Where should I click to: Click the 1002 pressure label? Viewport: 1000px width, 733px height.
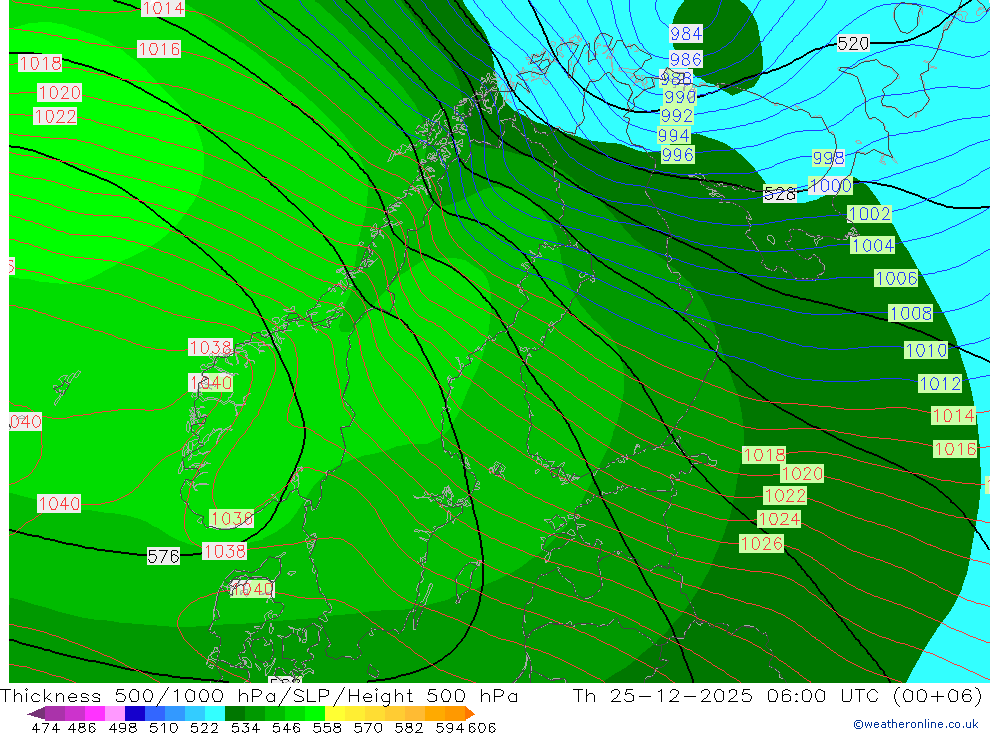[869, 214]
